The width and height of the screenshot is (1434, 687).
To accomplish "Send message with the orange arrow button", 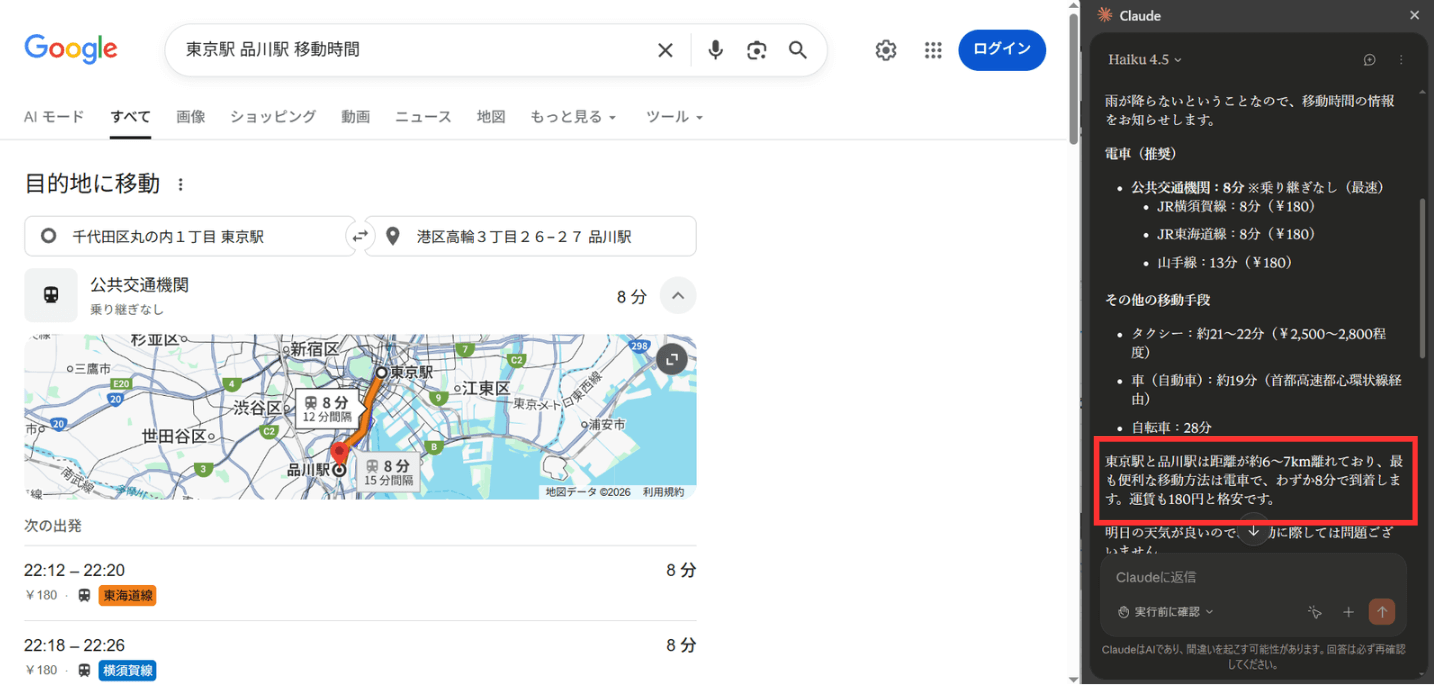I will (x=1382, y=612).
